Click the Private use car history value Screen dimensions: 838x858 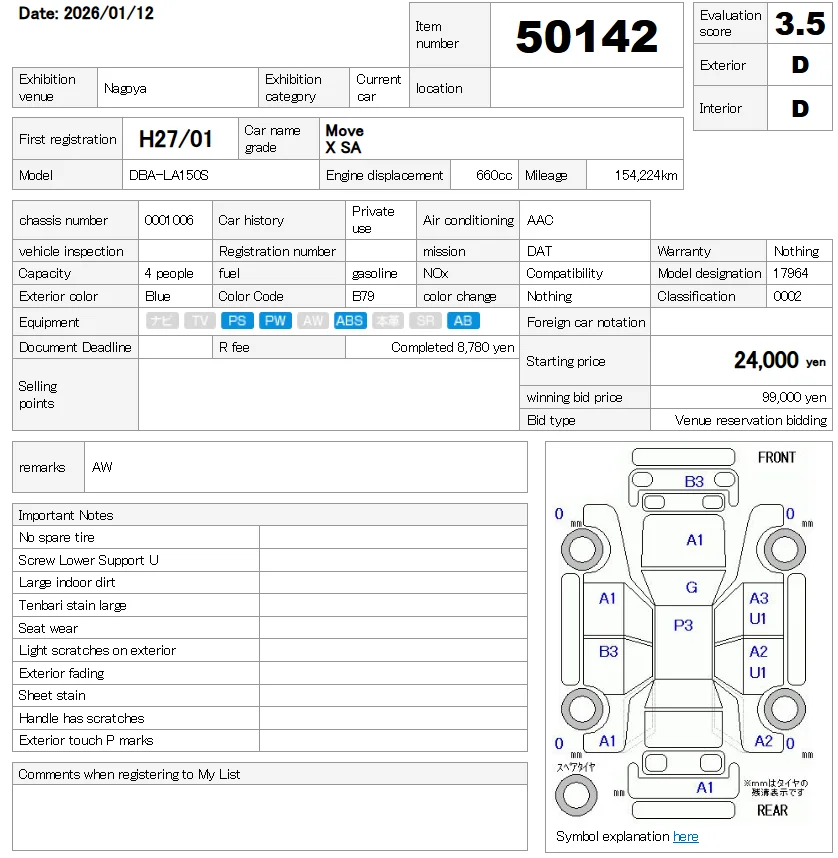(x=373, y=220)
